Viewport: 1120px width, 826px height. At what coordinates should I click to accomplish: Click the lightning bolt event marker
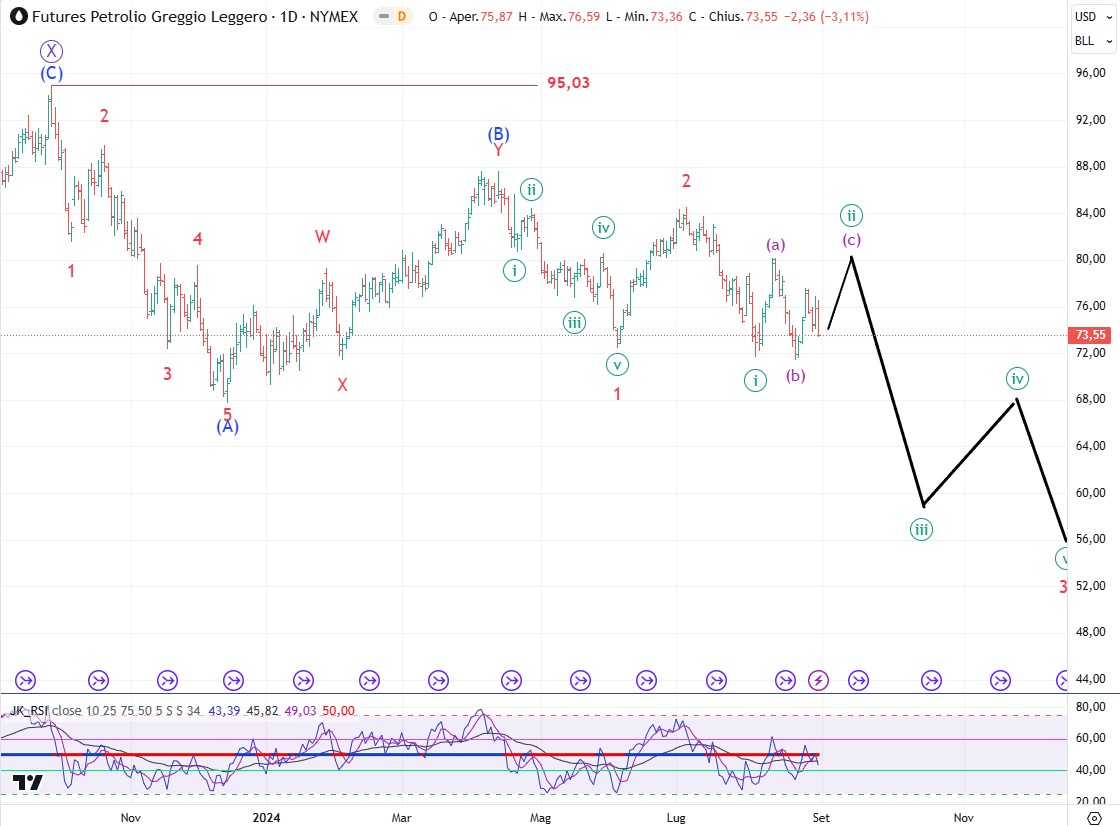click(818, 680)
